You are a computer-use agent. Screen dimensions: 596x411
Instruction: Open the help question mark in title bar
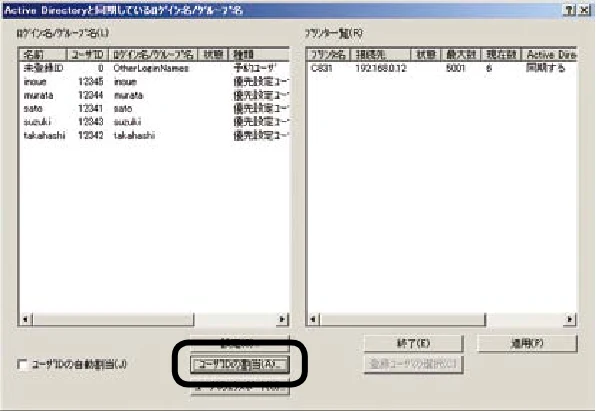pos(569,10)
